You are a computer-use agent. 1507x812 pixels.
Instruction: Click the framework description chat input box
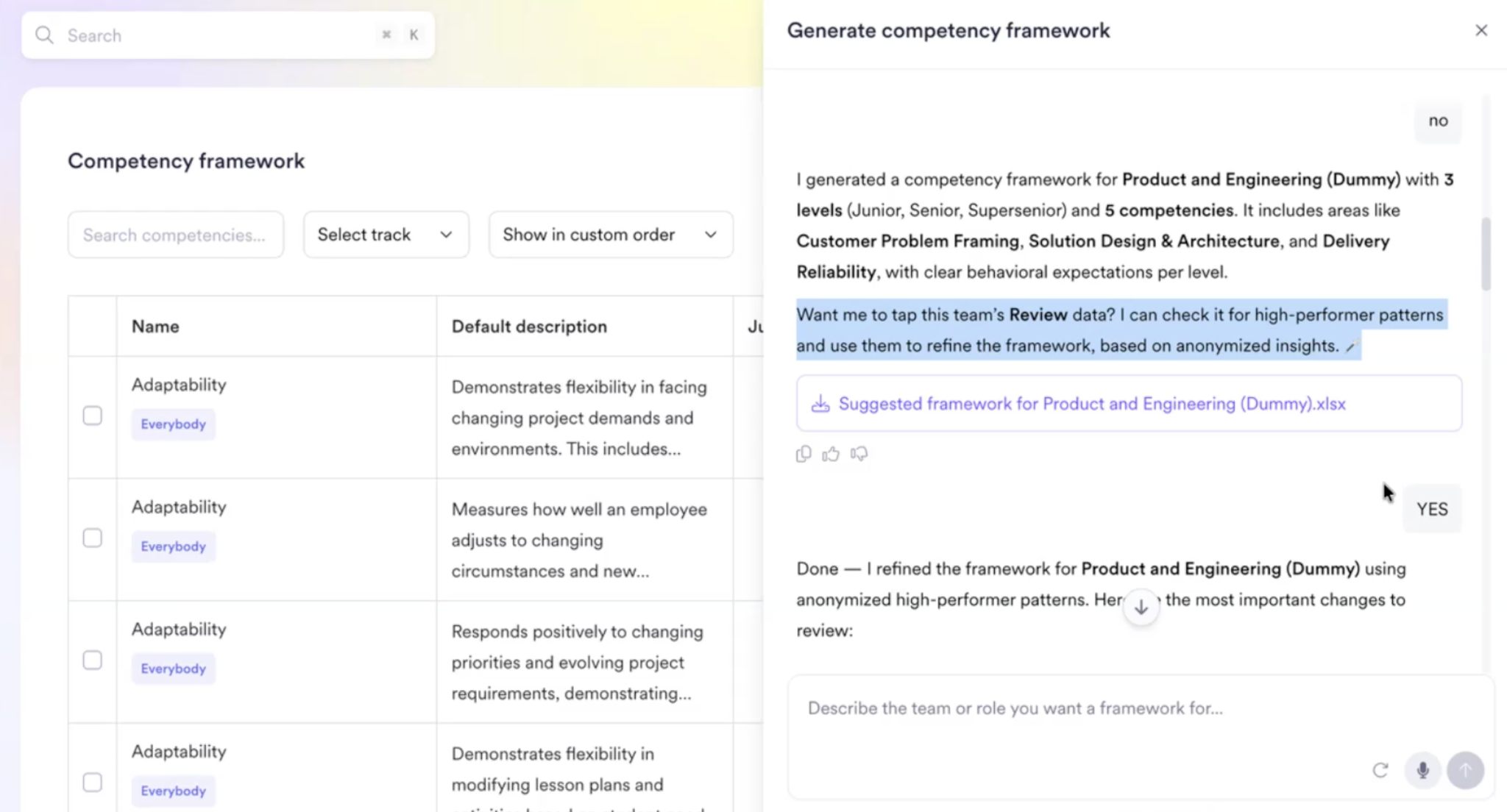[x=1141, y=738]
